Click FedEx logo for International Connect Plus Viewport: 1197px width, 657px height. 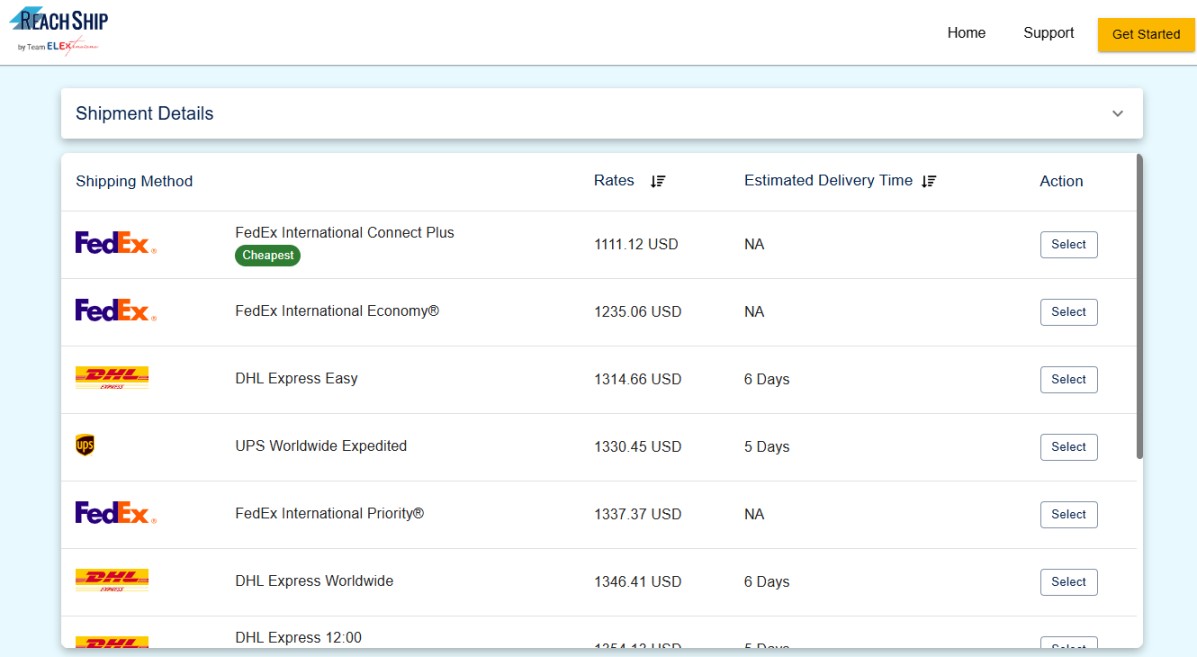click(115, 243)
